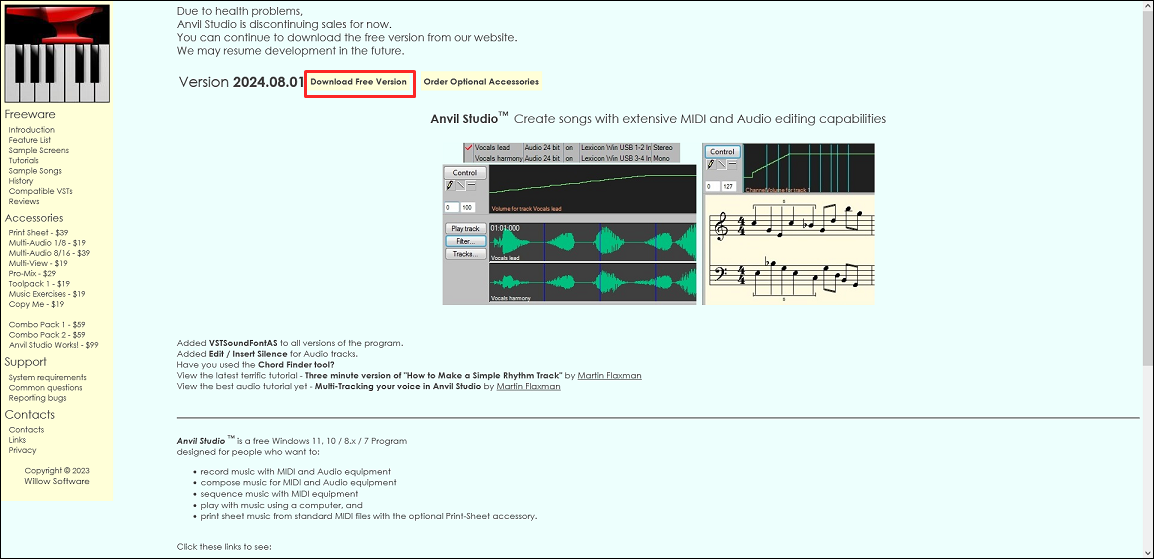Click the Anvil Studio piano logo
Viewport: 1154px width, 559px height.
(x=57, y=54)
